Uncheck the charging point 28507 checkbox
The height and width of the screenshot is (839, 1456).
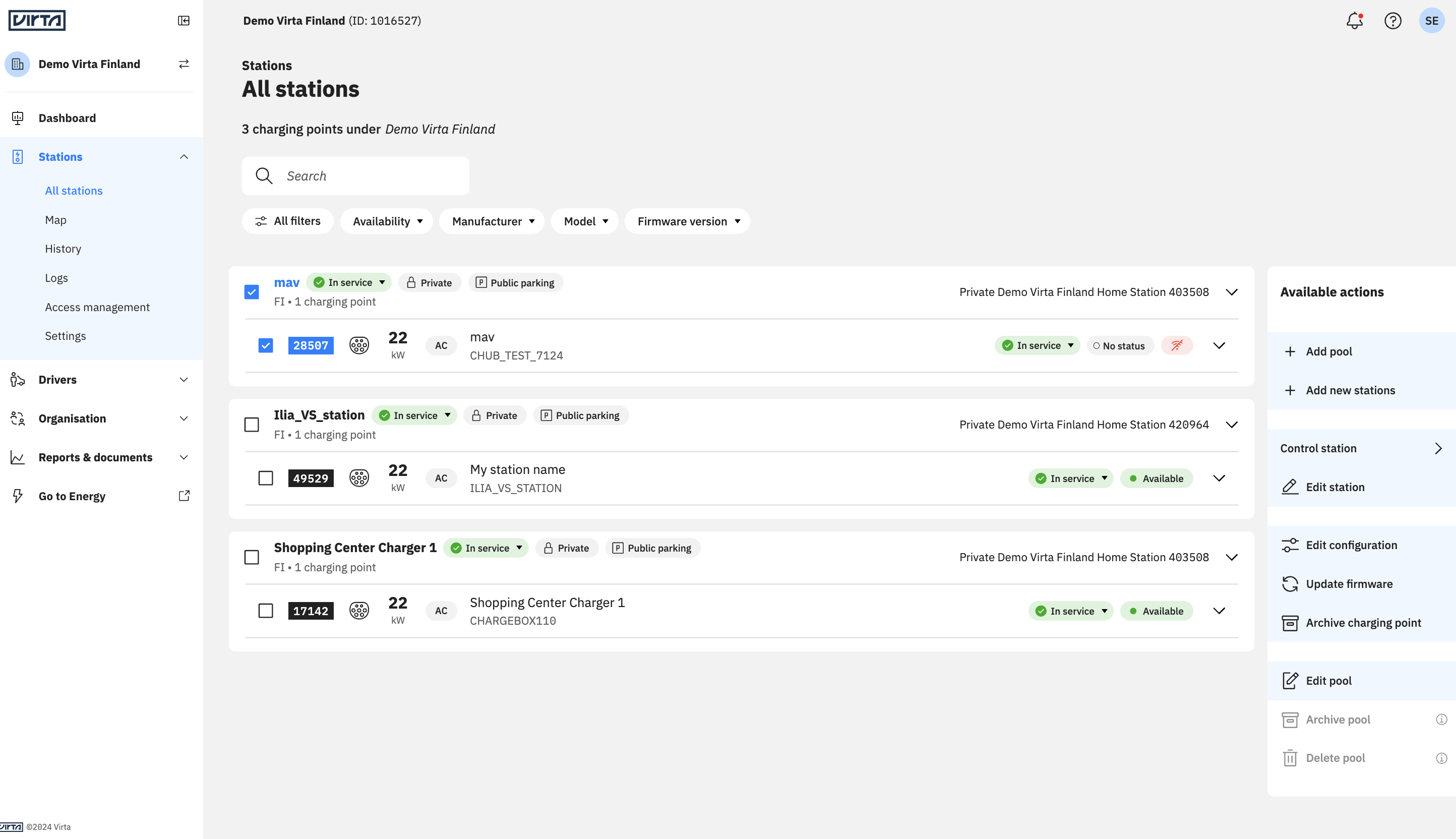266,346
